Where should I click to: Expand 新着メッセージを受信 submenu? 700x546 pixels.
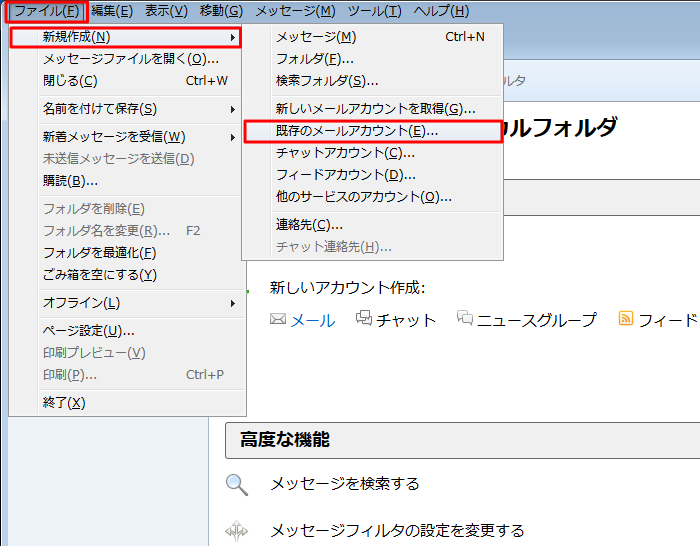tap(233, 137)
